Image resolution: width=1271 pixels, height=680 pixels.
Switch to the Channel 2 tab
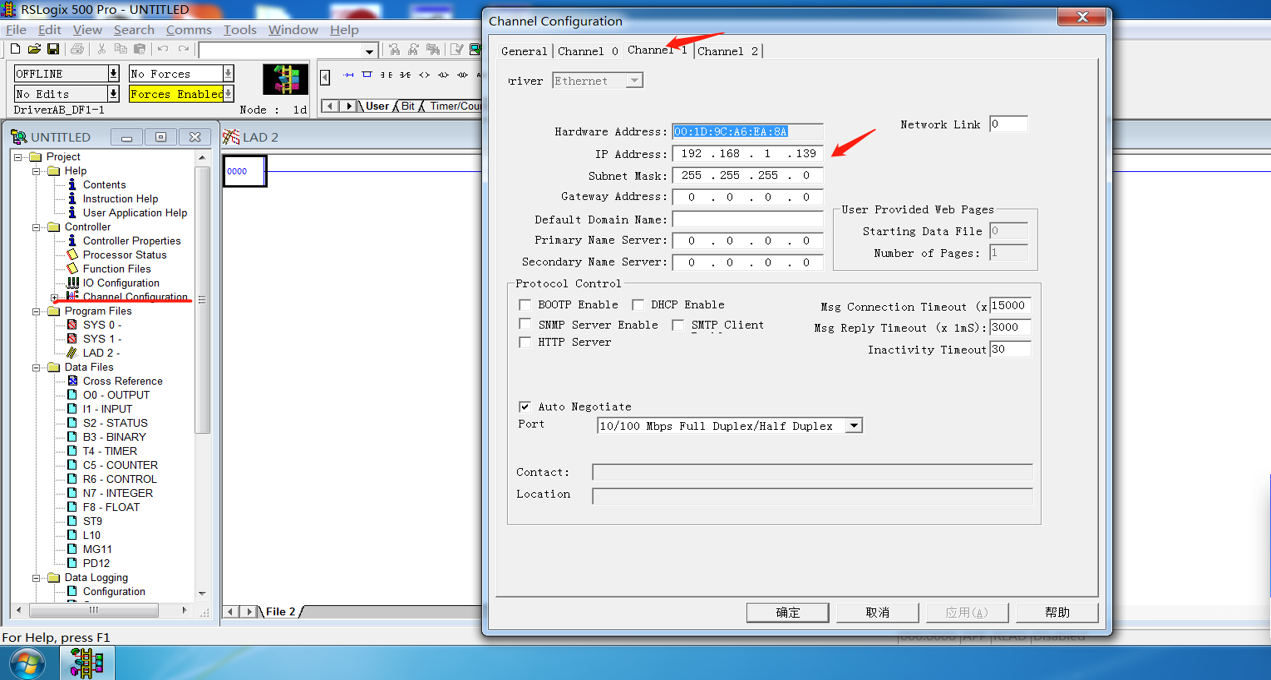(x=728, y=51)
